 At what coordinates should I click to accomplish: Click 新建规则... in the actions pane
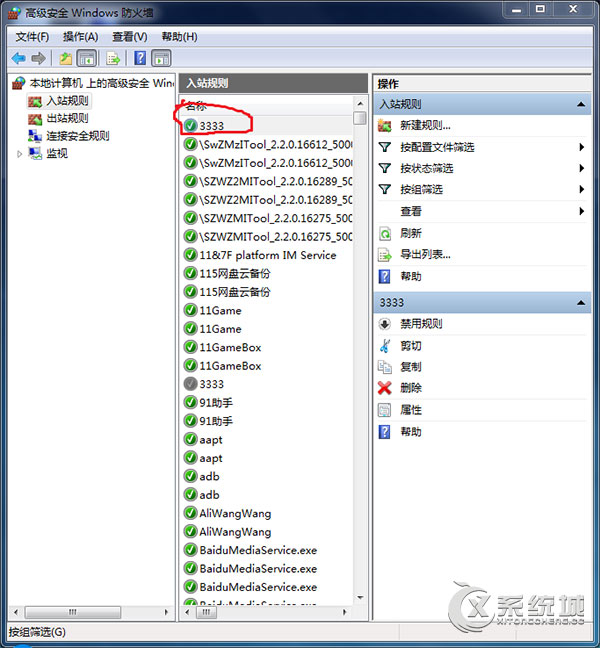425,126
